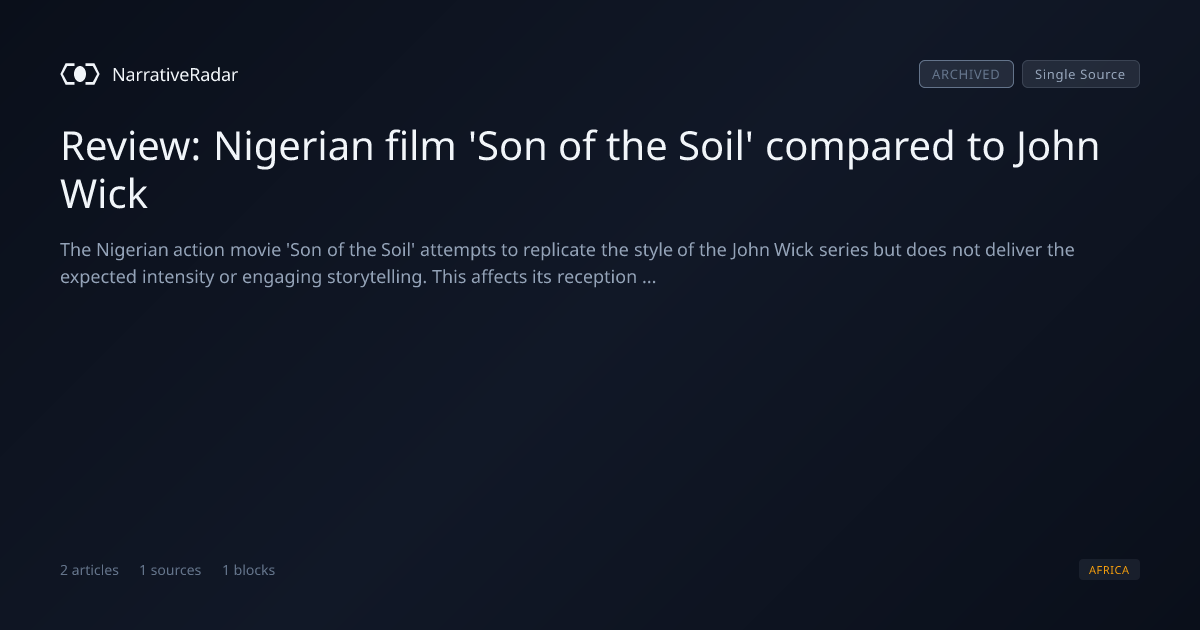1200x630 pixels.
Task: Click 'Nigerian film' in the headline
Action: [333, 146]
